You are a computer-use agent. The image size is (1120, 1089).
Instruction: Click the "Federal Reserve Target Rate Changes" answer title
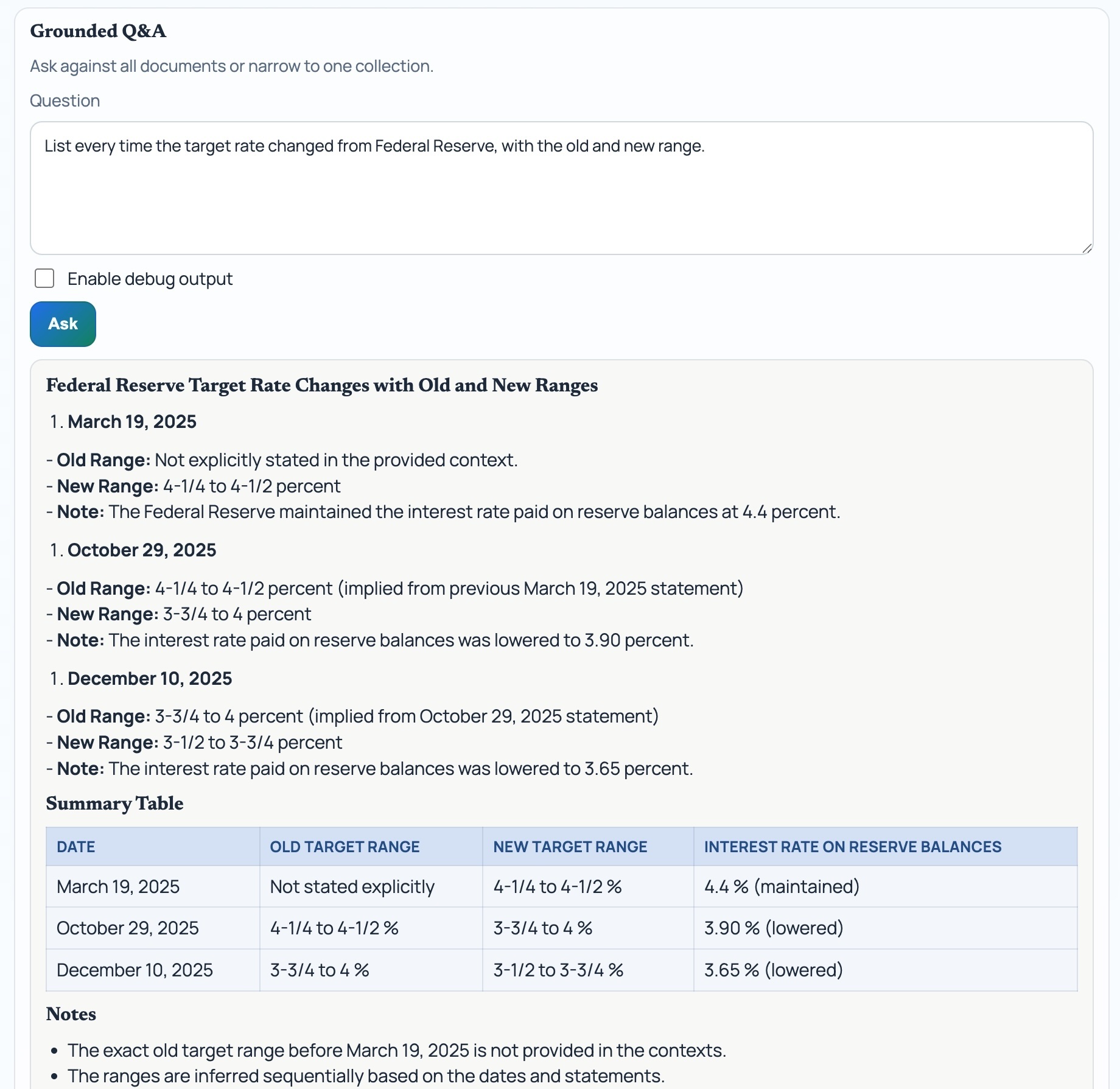pos(321,385)
